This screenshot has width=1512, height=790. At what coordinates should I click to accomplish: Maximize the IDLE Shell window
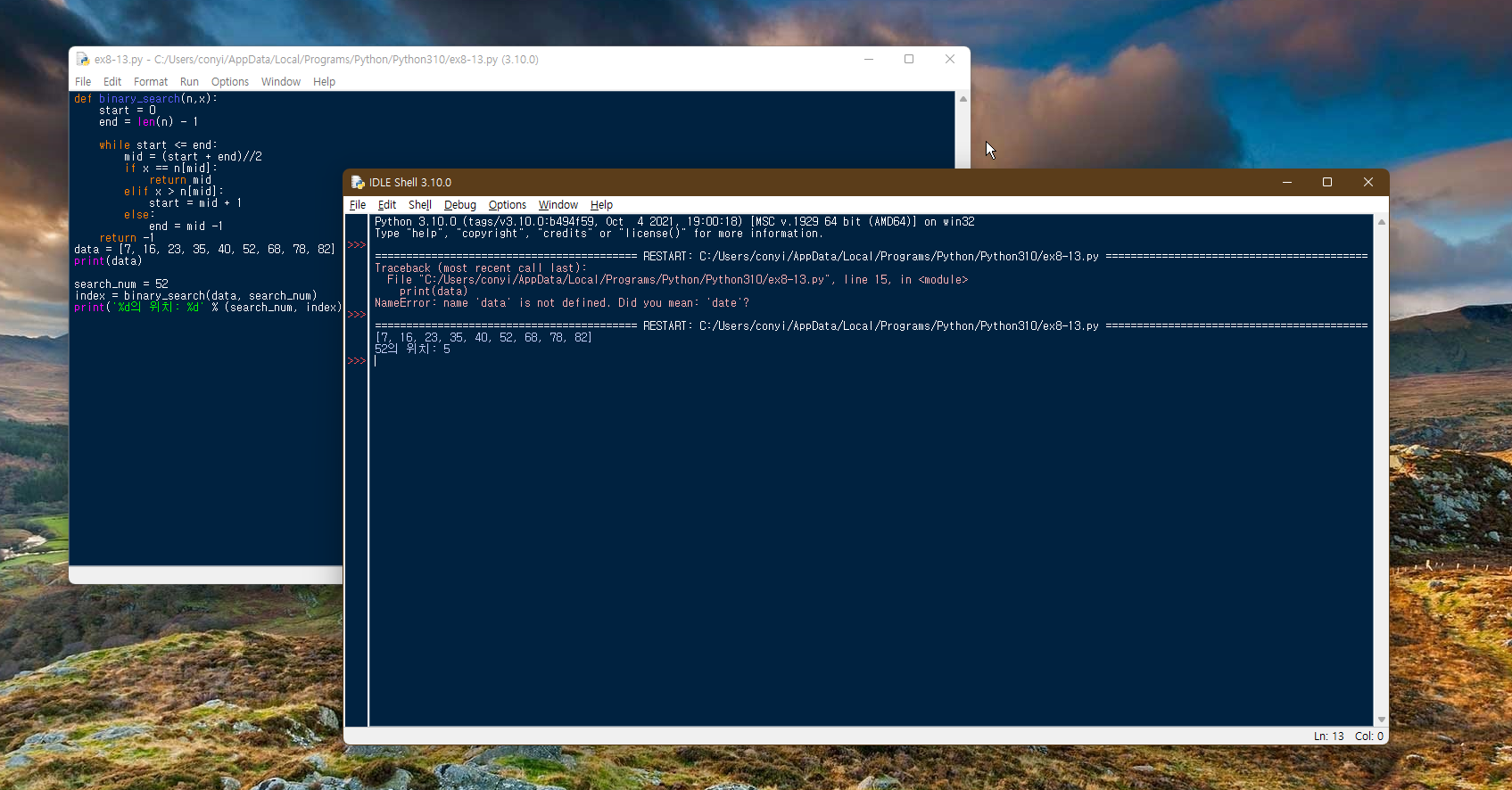click(1327, 182)
